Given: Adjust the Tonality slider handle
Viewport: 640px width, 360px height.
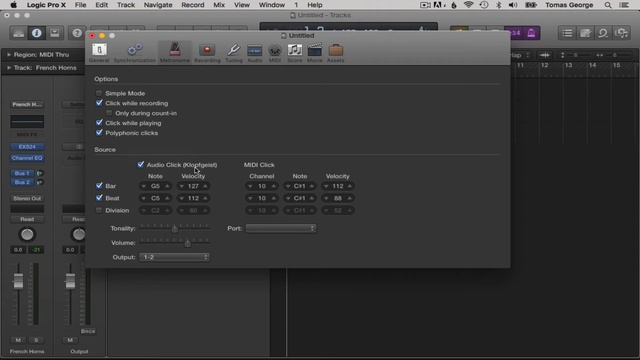Looking at the screenshot, I should pyautogui.click(x=175, y=229).
